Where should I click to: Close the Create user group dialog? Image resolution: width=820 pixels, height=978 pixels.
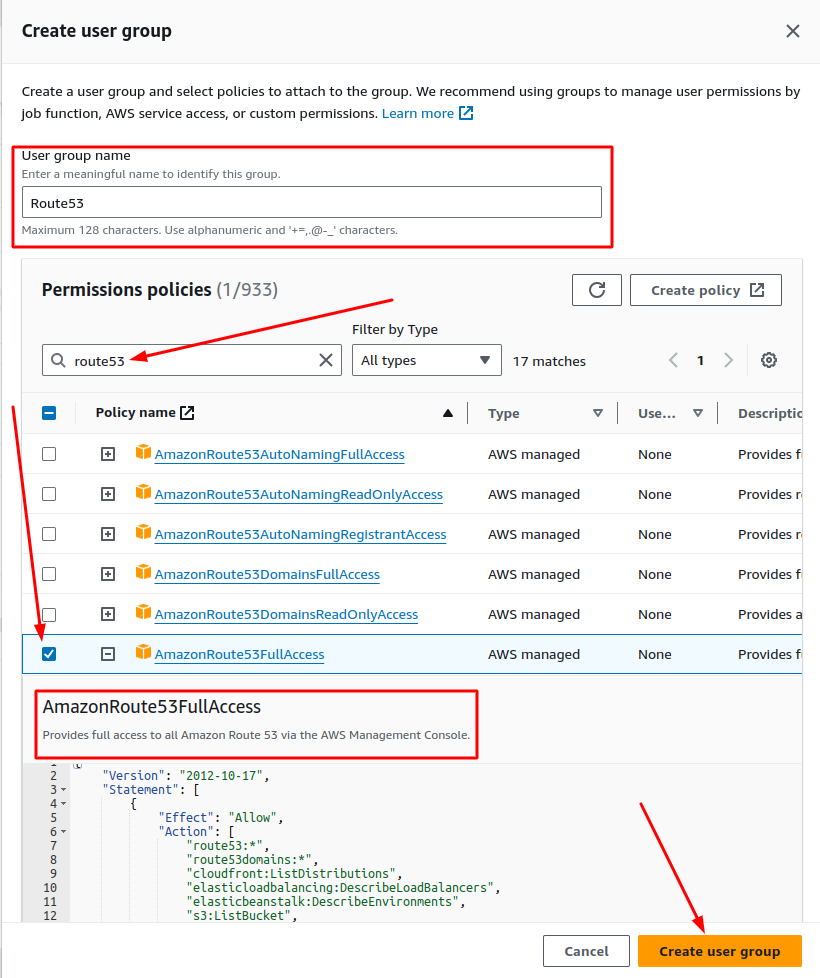click(x=793, y=31)
